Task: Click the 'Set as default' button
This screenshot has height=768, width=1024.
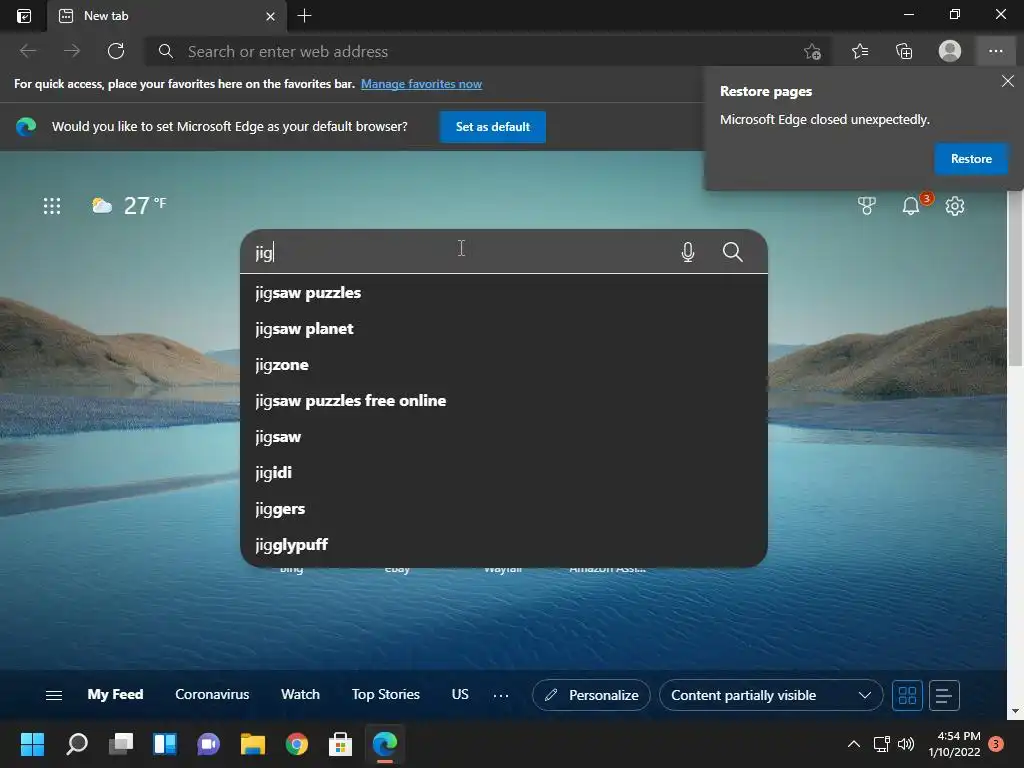Action: [x=492, y=127]
